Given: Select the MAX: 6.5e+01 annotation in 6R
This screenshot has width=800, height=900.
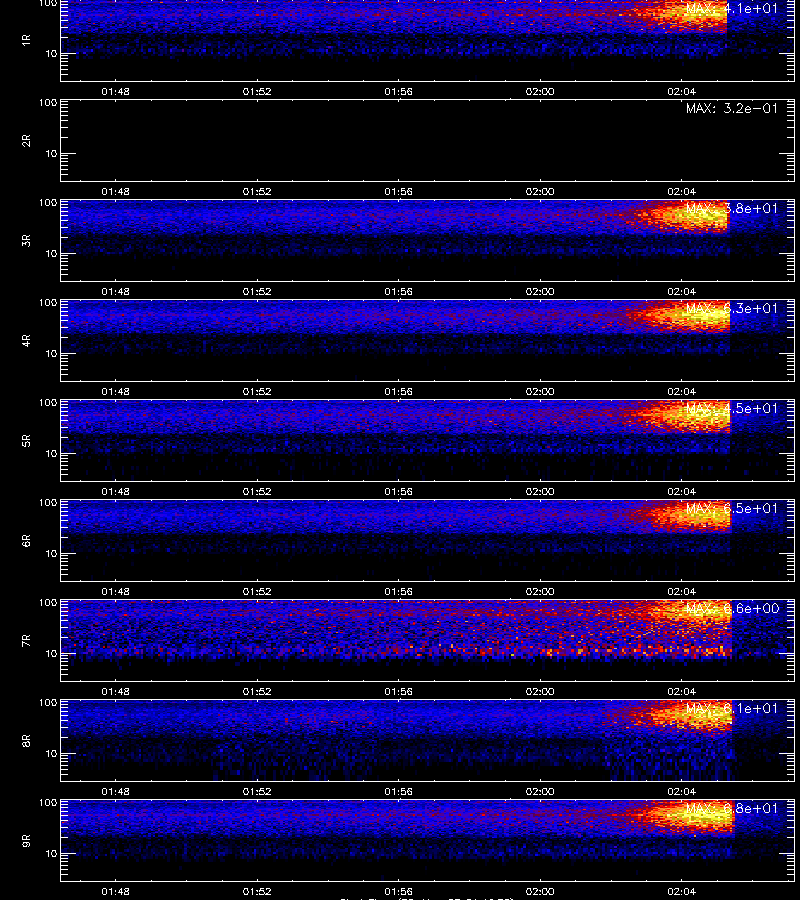Looking at the screenshot, I should 732,508.
